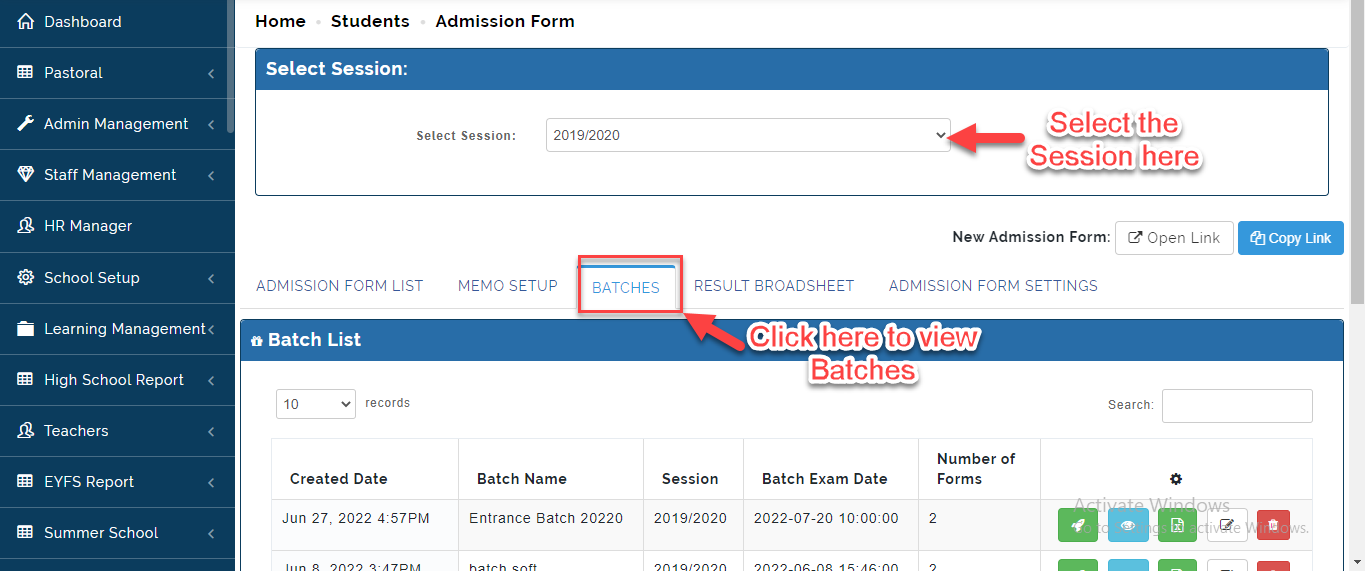Image resolution: width=1365 pixels, height=571 pixels.
Task: Expand Teachers chevron
Action: (211, 431)
